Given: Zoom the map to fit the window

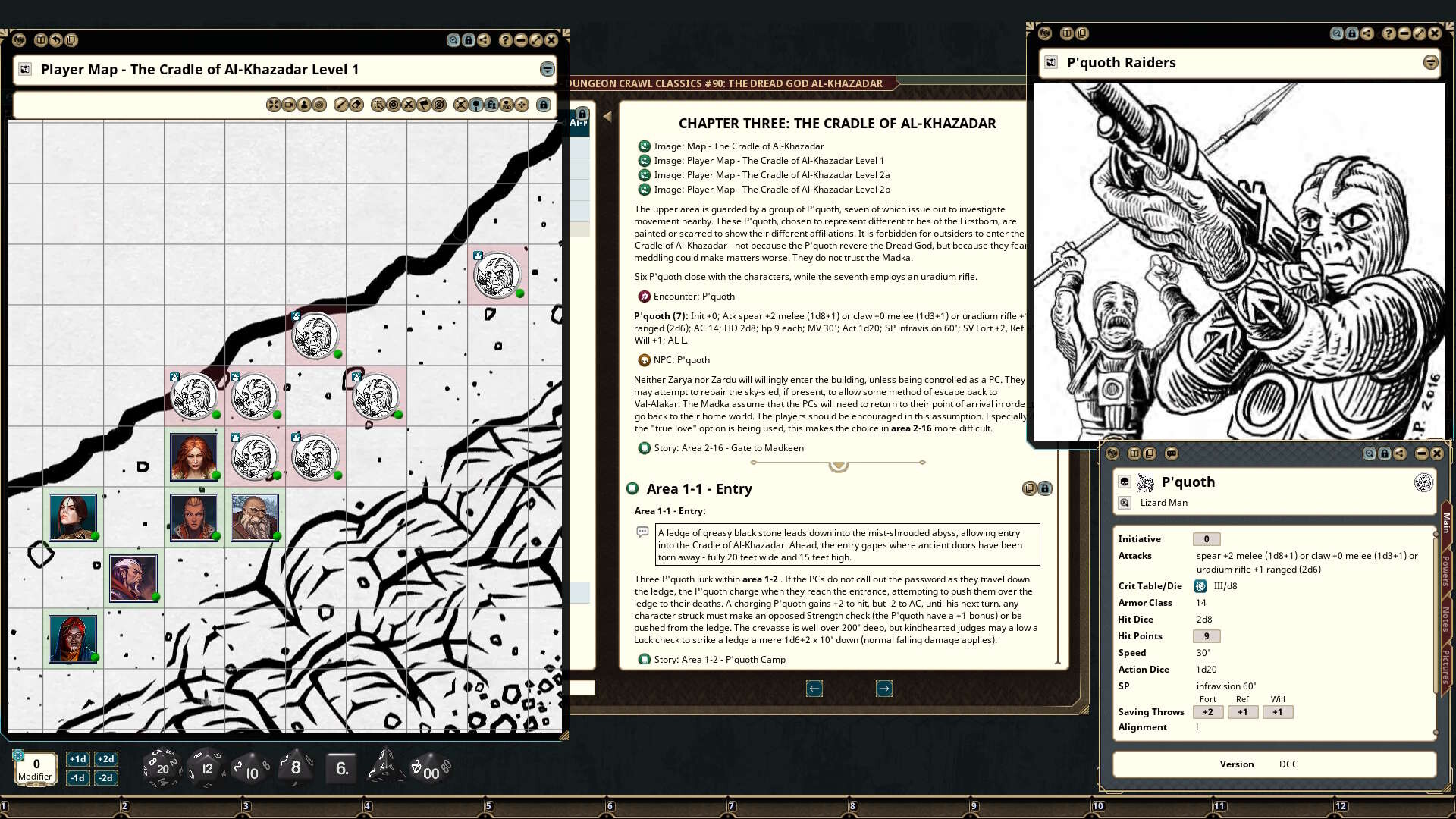Looking at the screenshot, I should click(274, 105).
